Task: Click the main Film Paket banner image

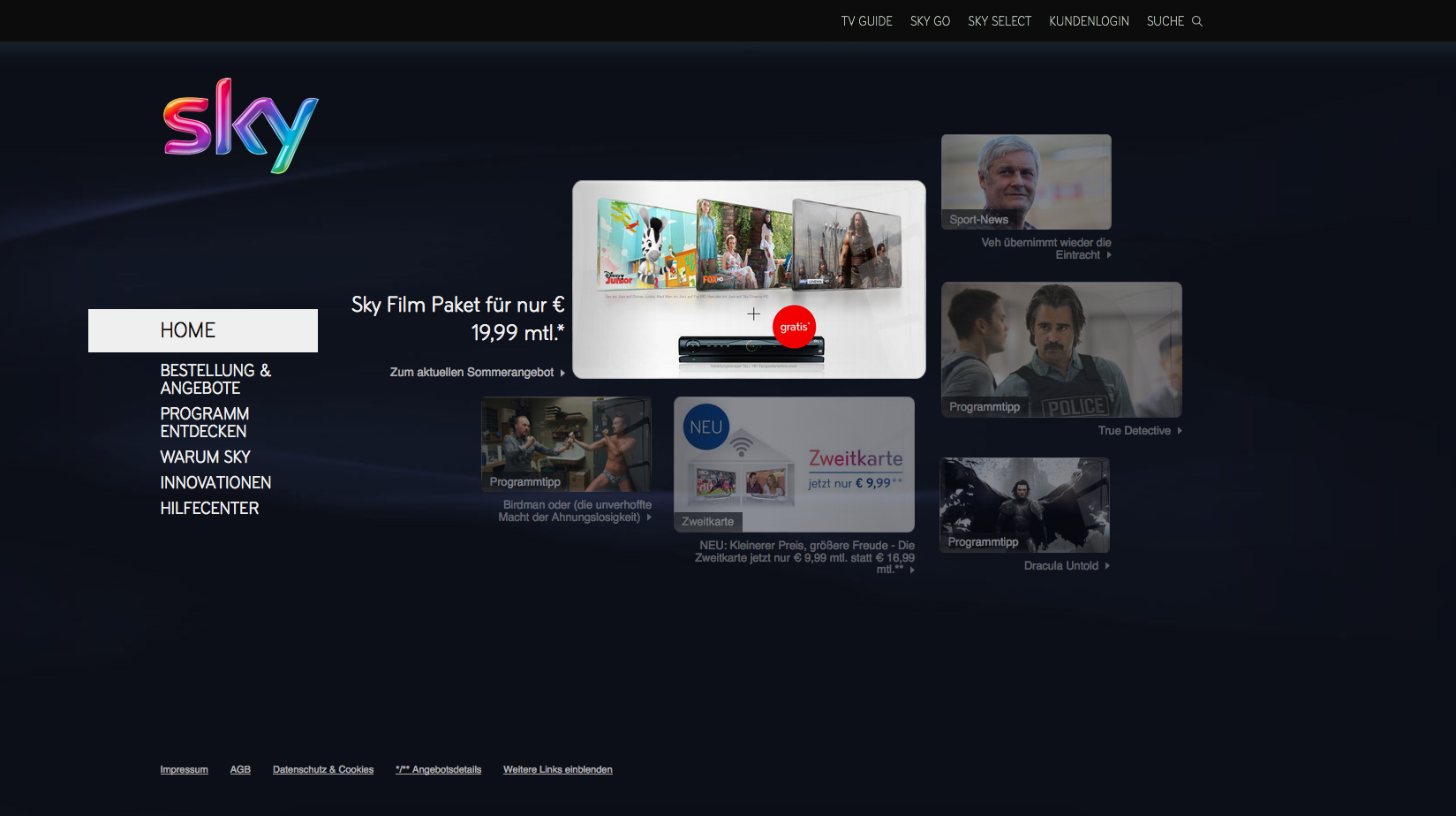Action: [x=749, y=280]
